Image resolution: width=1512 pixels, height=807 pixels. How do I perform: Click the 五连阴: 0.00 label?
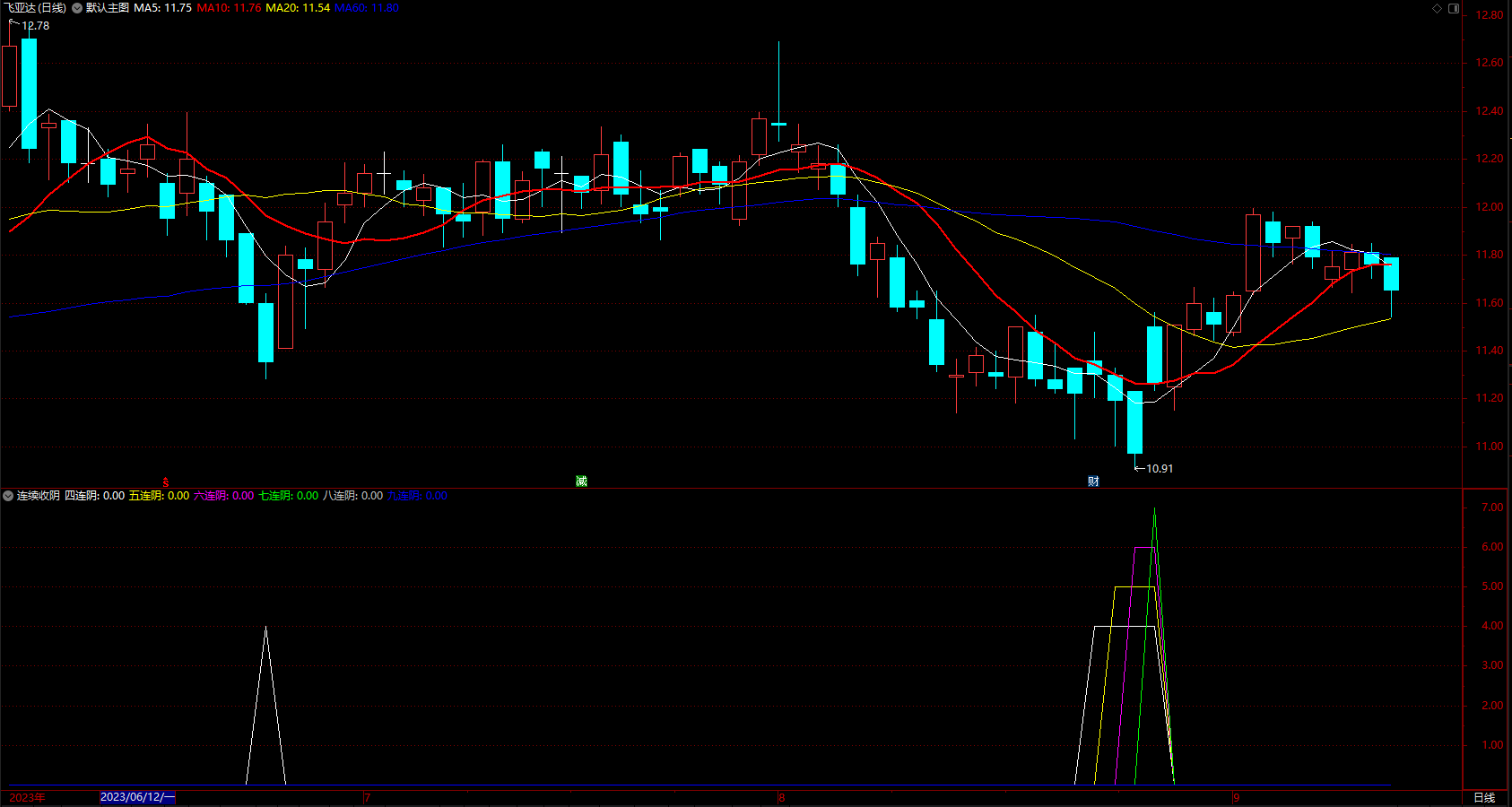pos(160,496)
